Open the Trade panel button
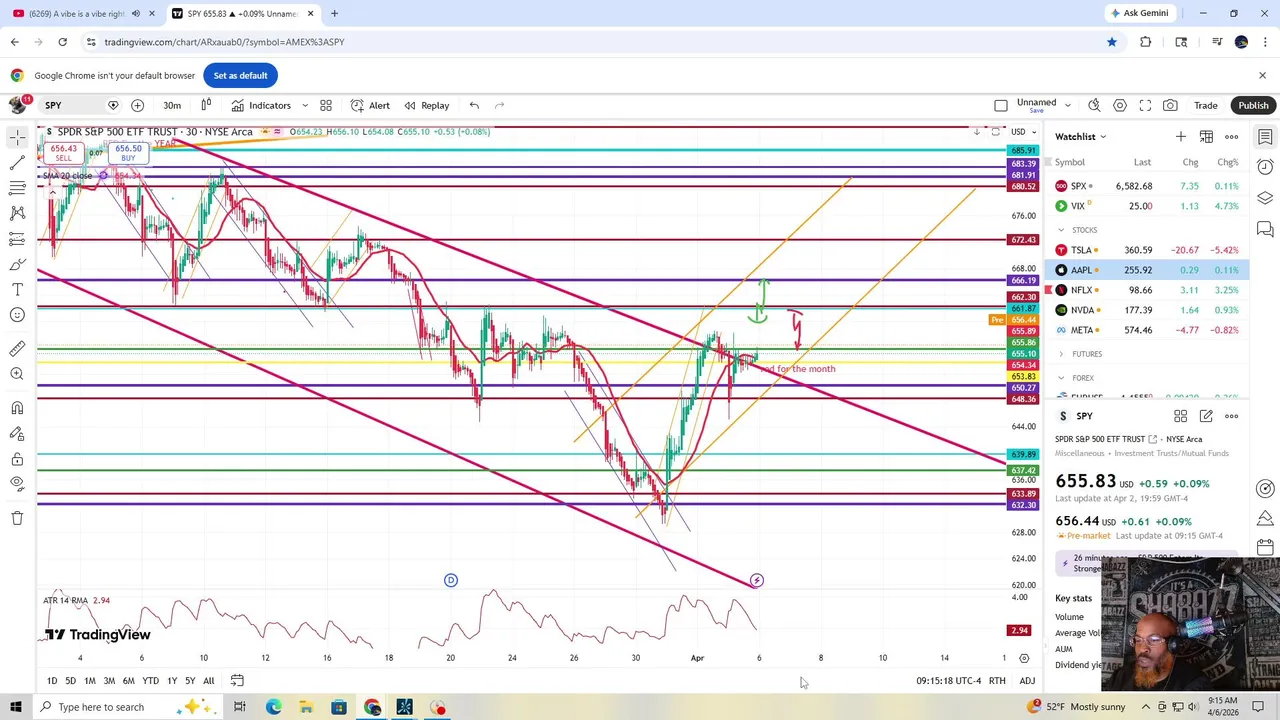This screenshot has width=1280, height=720. click(x=1205, y=105)
